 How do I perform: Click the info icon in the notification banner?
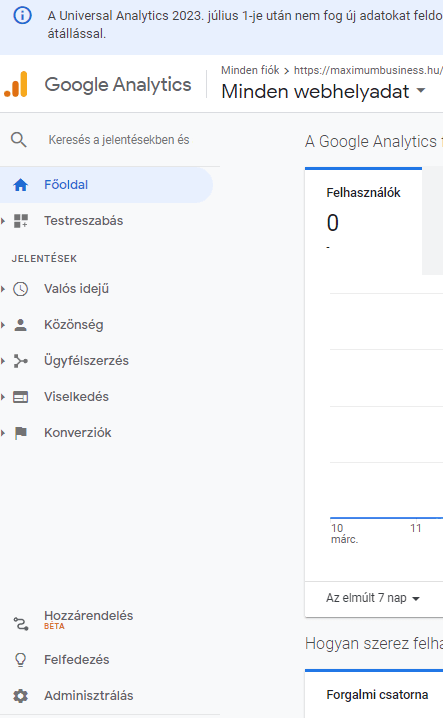[x=22, y=16]
